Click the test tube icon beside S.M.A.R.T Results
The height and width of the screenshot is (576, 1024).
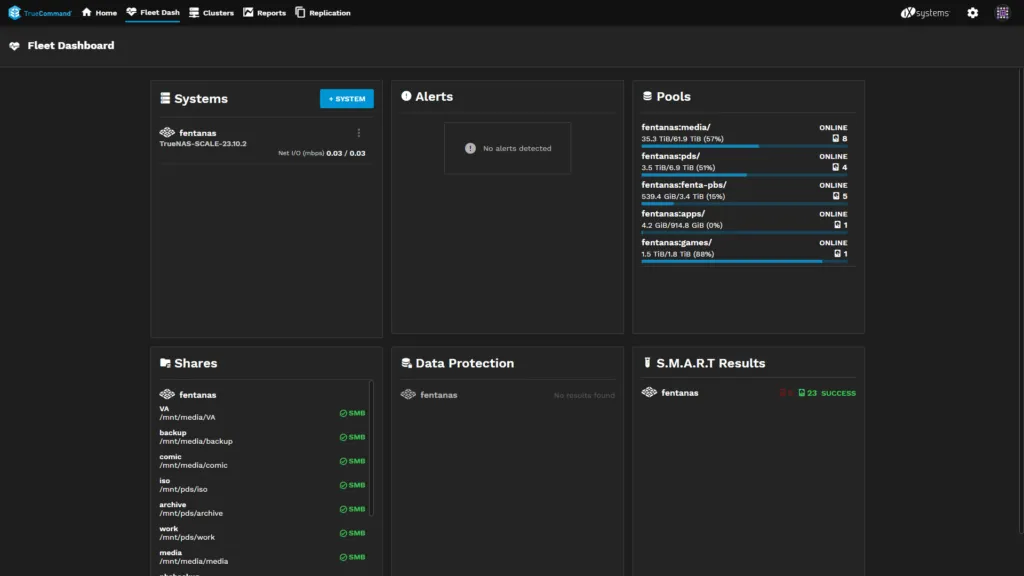[x=648, y=362]
